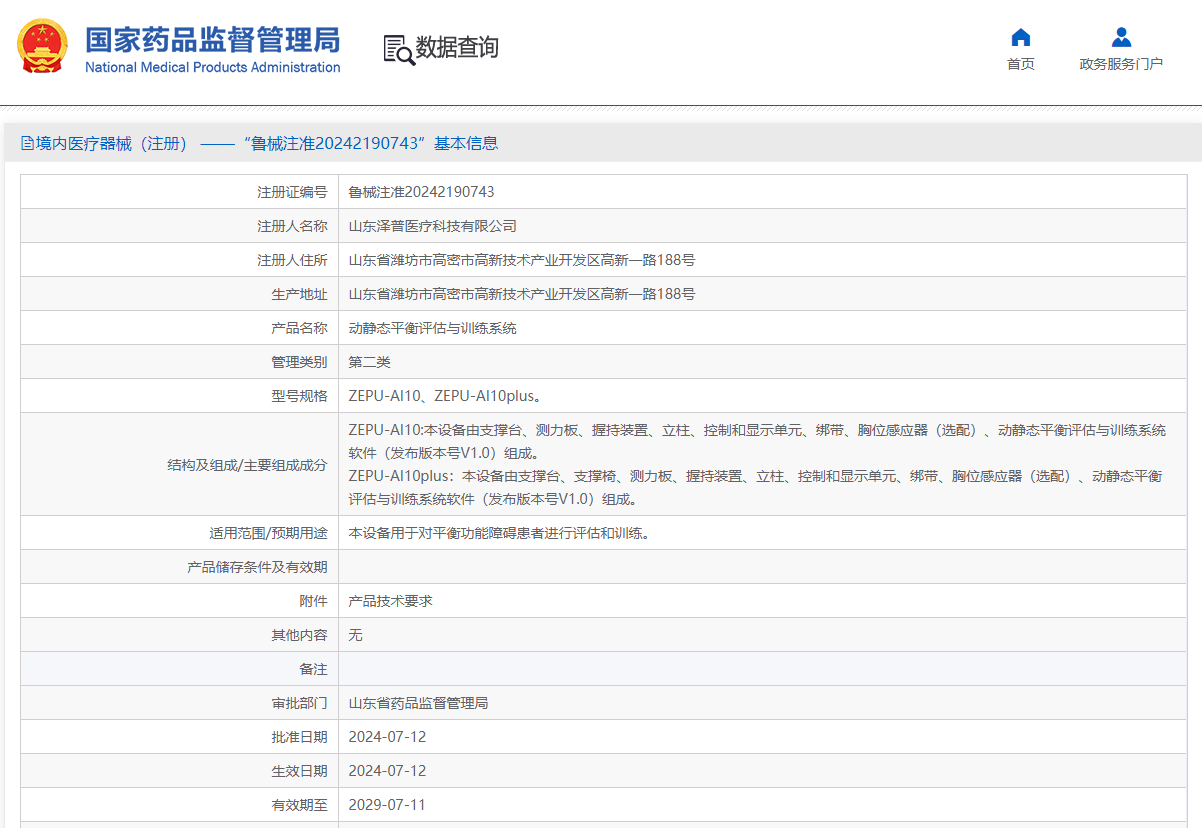Click the 第二类 management category value
This screenshot has height=828, width=1202.
click(369, 362)
